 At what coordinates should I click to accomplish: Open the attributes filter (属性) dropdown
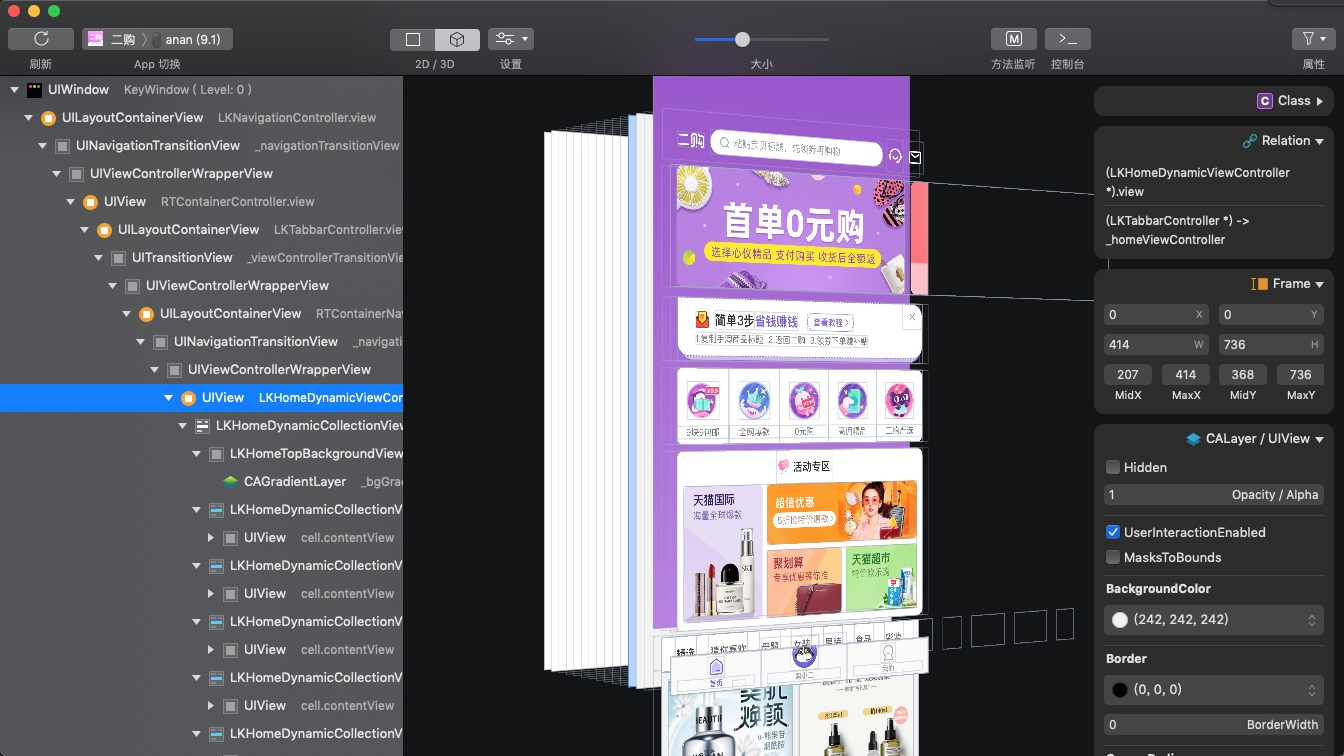point(1313,39)
